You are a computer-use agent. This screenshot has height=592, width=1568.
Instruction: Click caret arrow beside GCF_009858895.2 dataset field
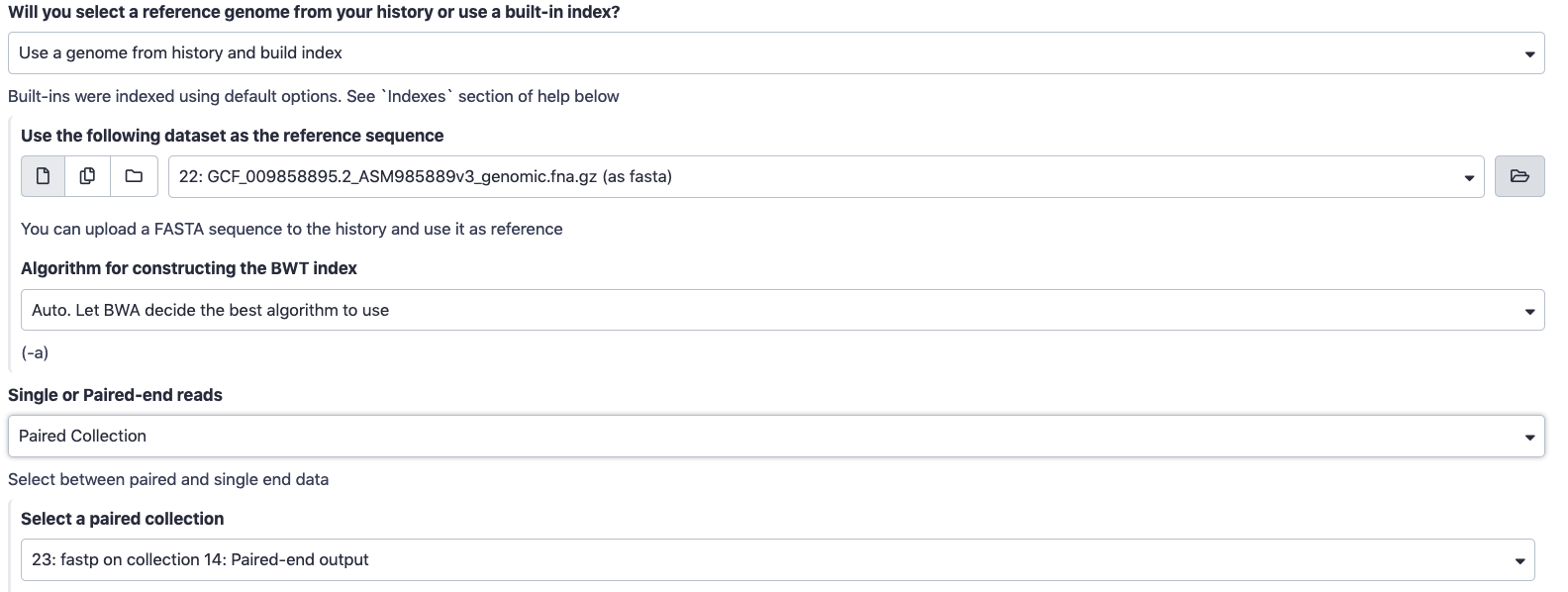pos(1469,178)
